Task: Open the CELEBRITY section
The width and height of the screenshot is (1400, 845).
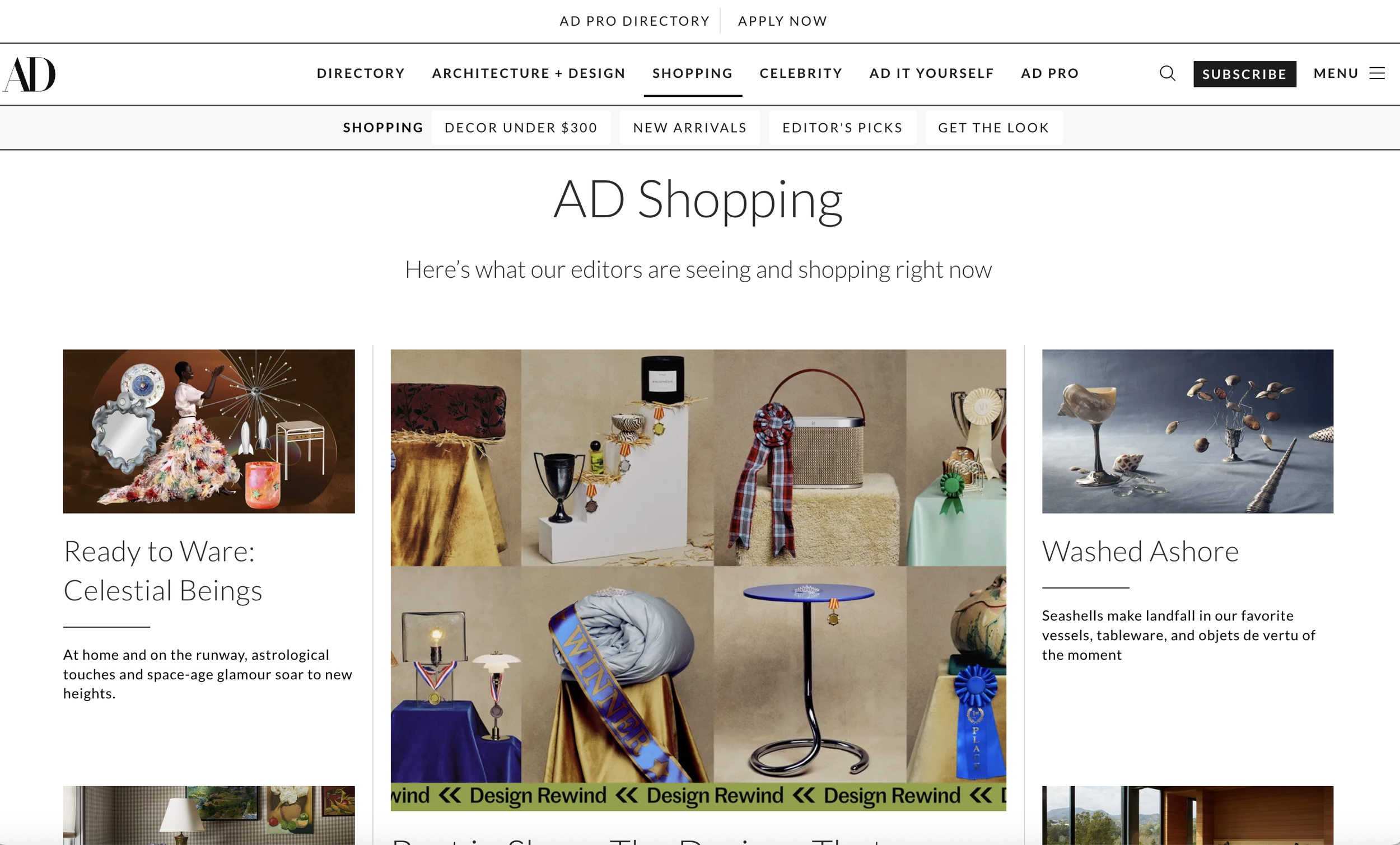Action: click(801, 73)
